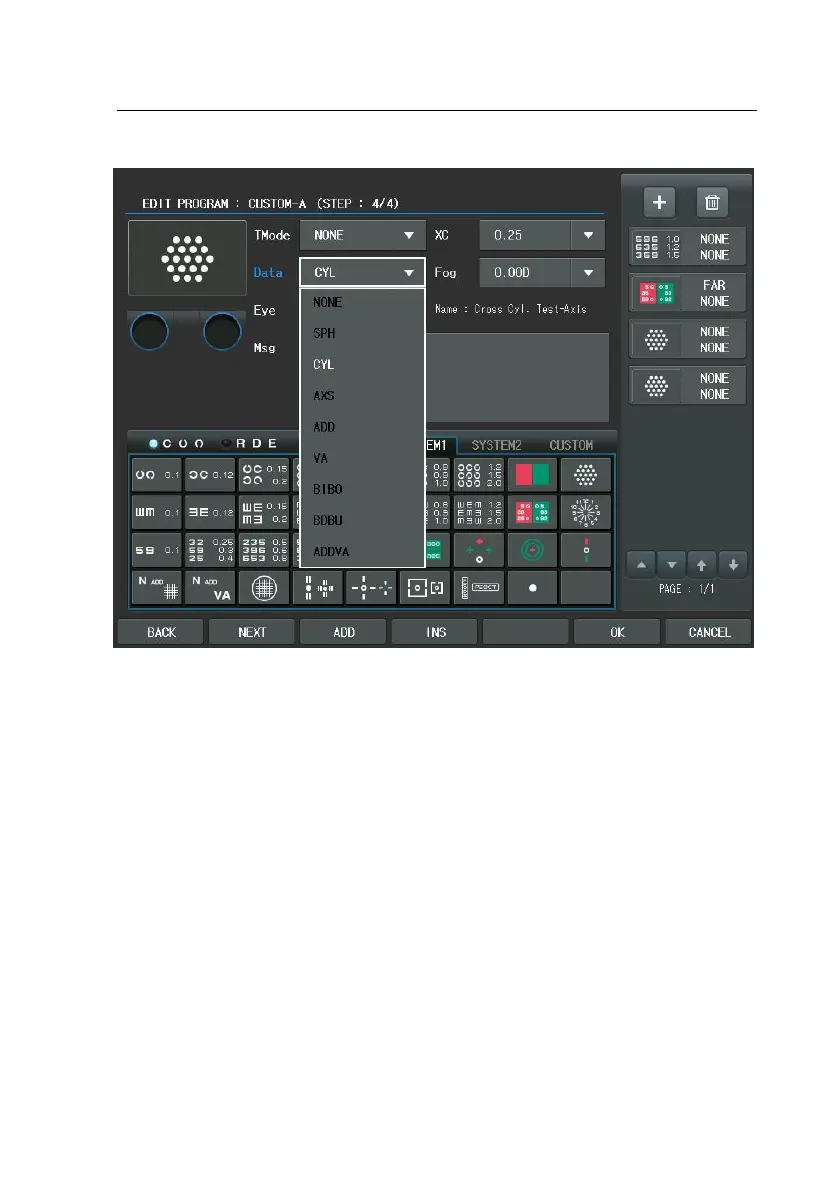This screenshot has height=1191, width=839.
Task: Select the numbers 0.25-0.4 chart
Action: [x=210, y=550]
